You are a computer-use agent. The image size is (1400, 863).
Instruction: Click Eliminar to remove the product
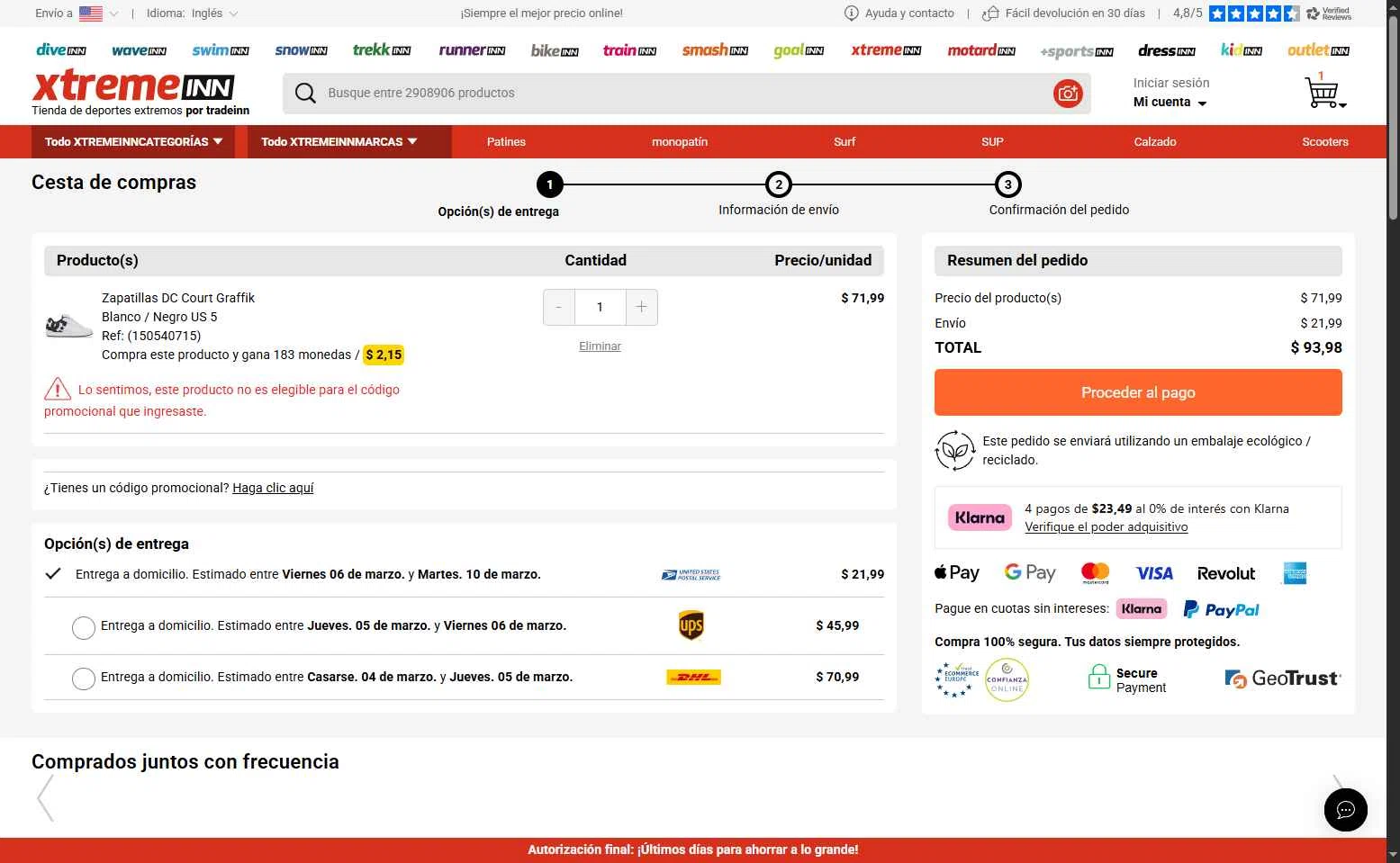(x=600, y=346)
